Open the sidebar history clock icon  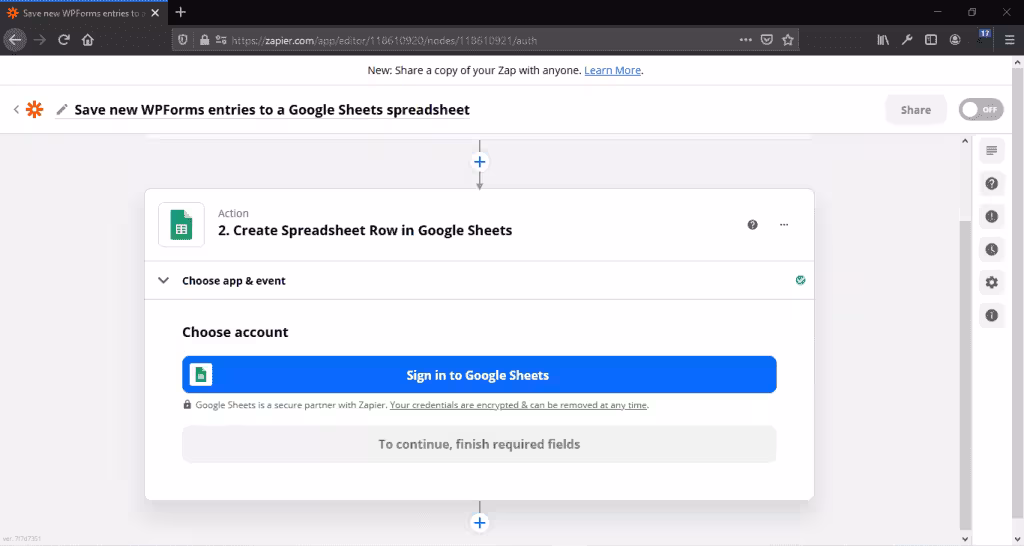click(x=991, y=249)
